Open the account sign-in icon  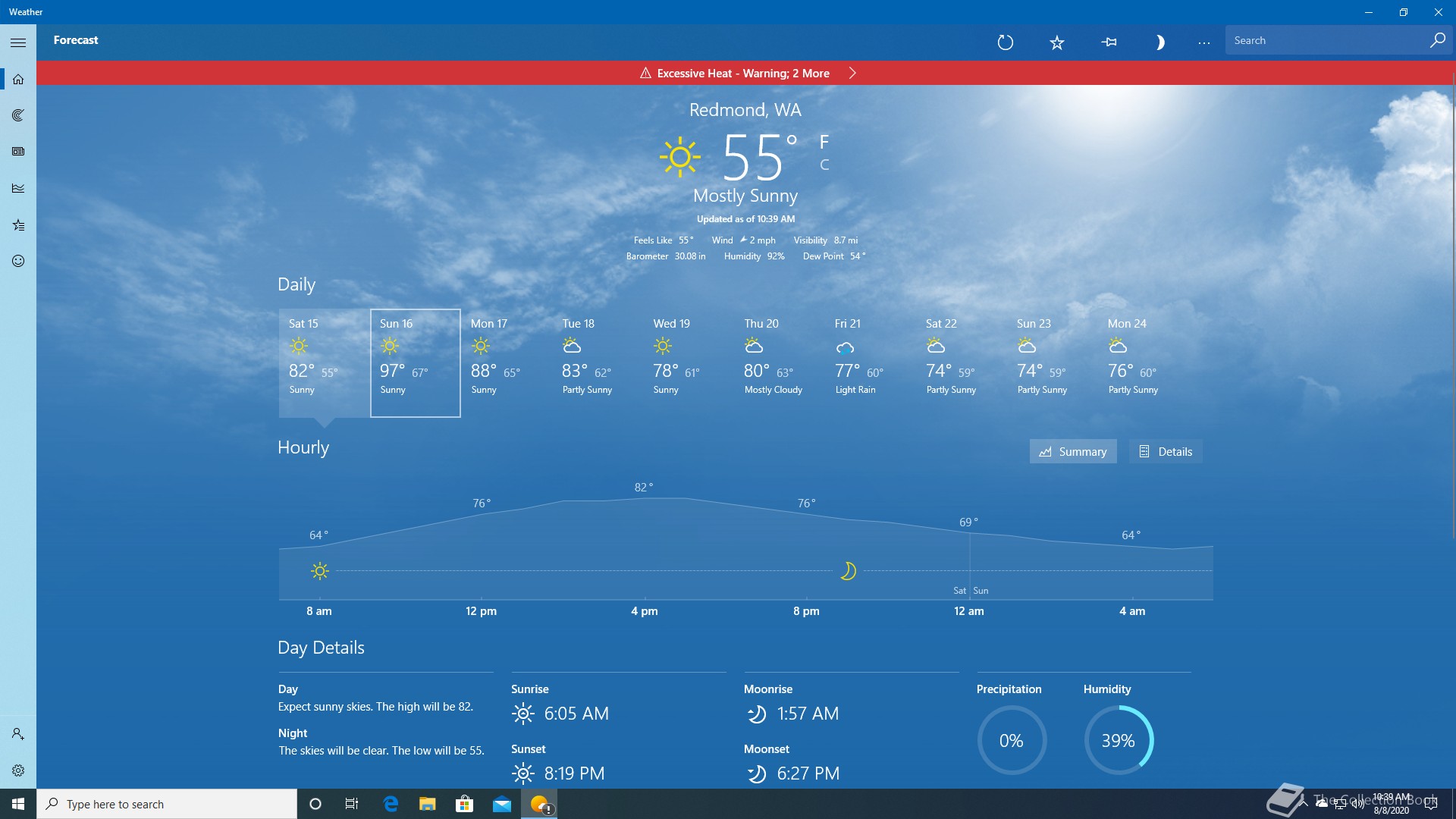click(18, 734)
